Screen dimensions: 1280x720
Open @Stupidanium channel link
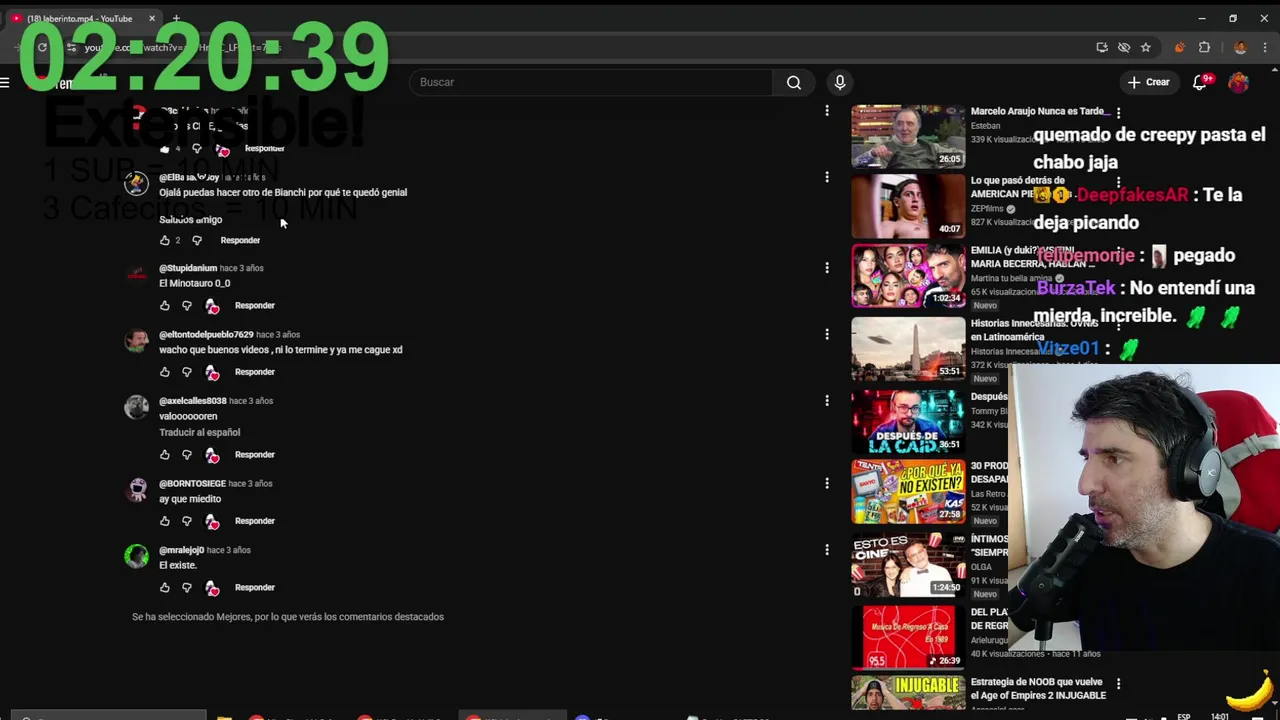[x=188, y=268]
